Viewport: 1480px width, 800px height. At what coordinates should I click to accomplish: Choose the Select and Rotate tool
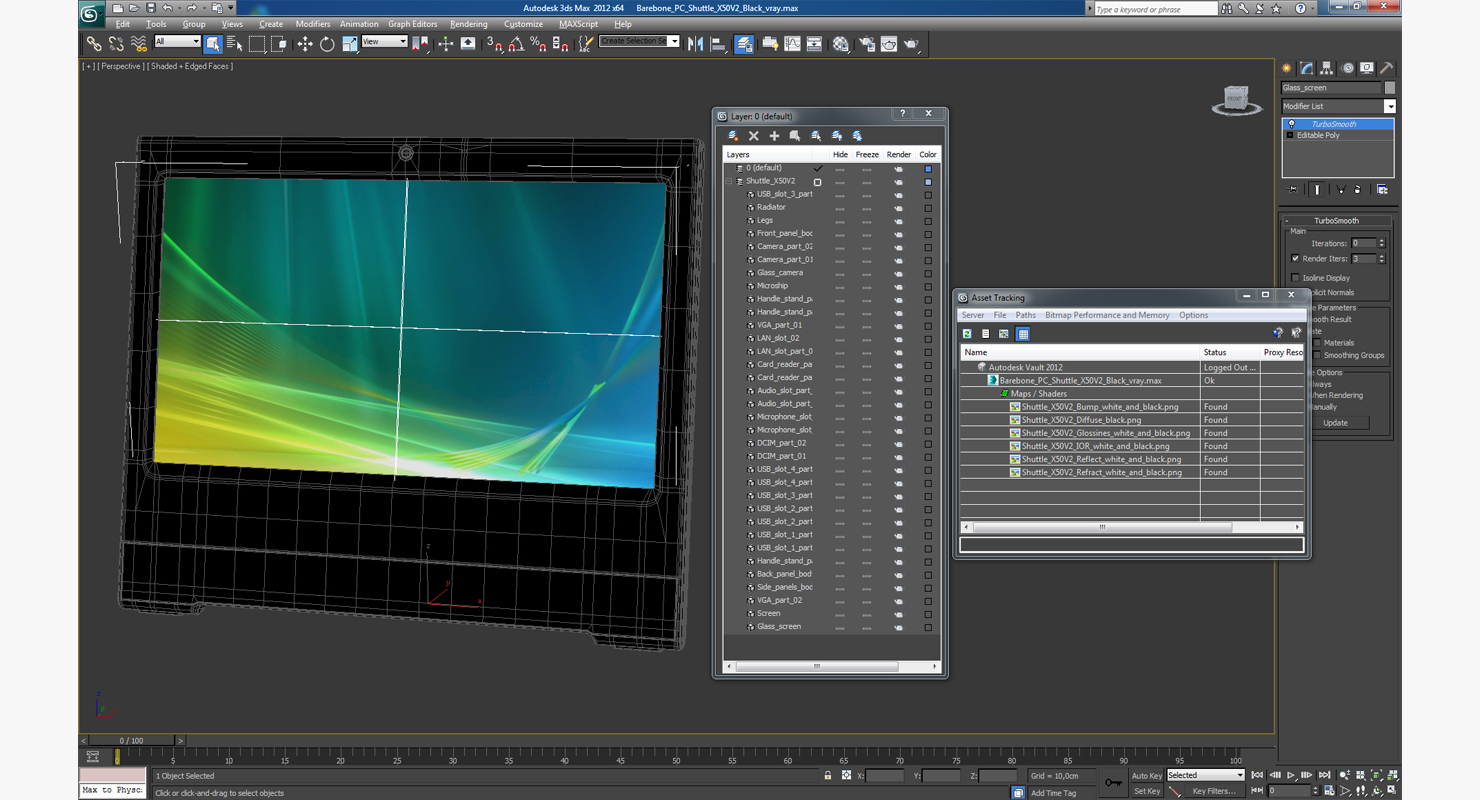[x=327, y=44]
